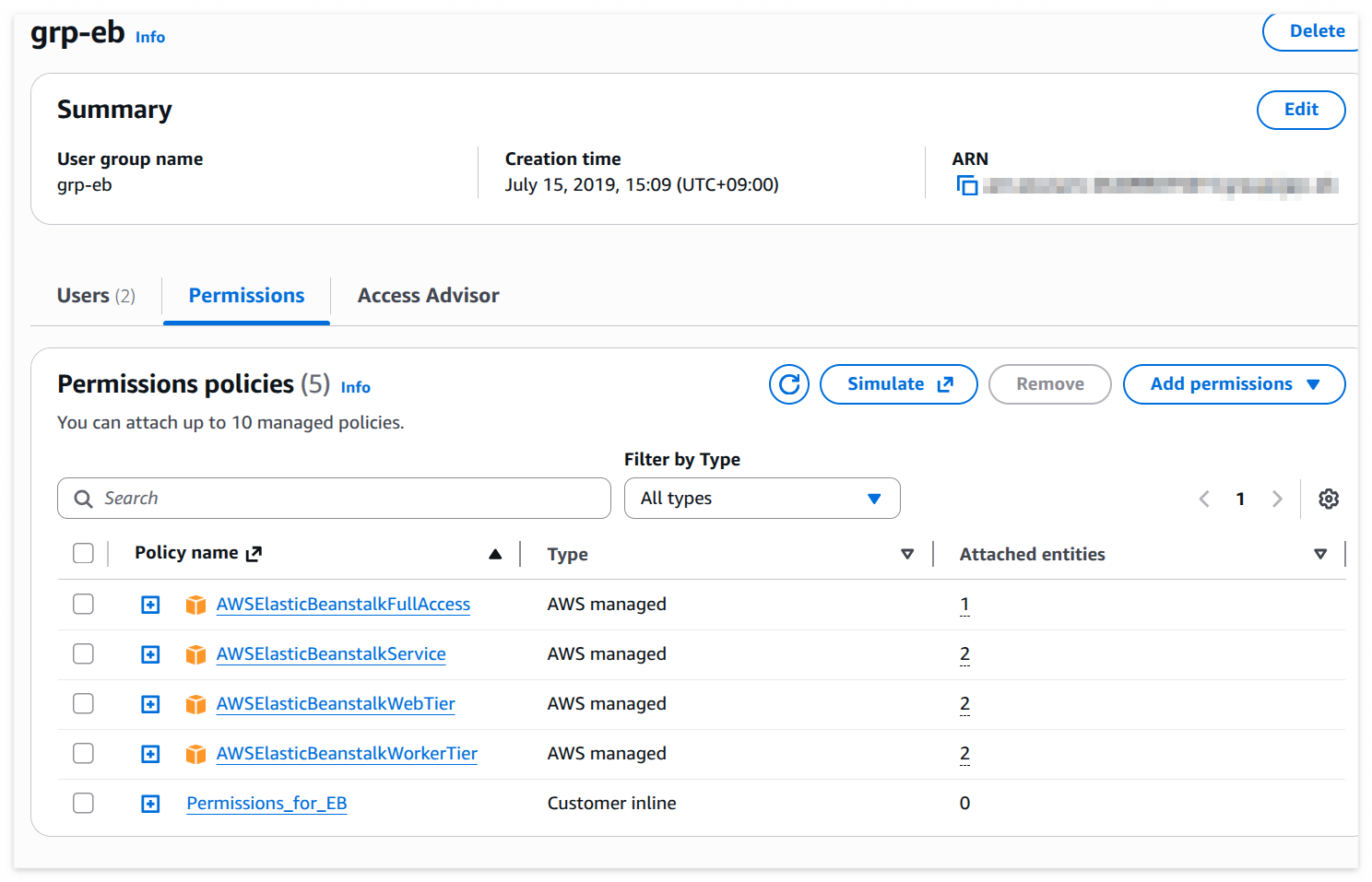Sort the table by Policy name
1372x882 pixels.
point(495,554)
